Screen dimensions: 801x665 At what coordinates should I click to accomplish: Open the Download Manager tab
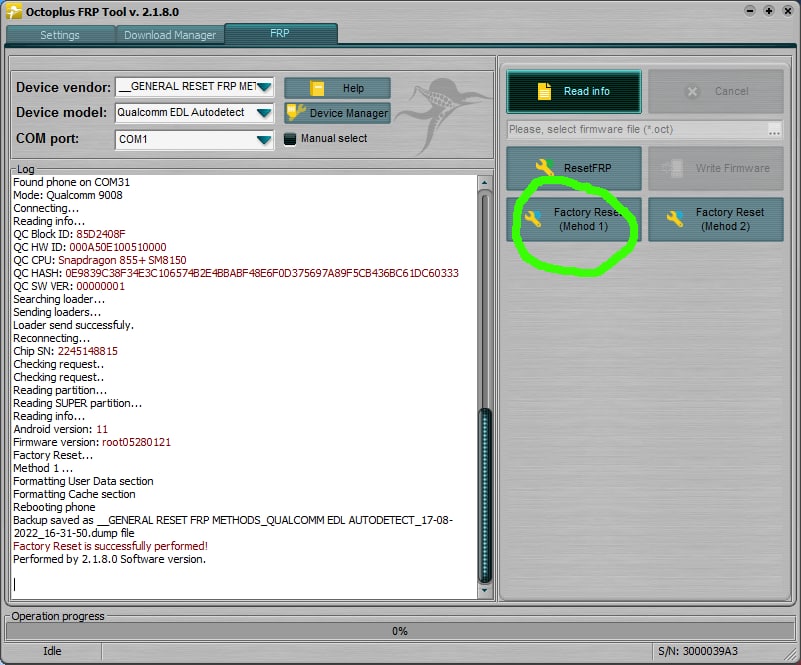pos(170,35)
